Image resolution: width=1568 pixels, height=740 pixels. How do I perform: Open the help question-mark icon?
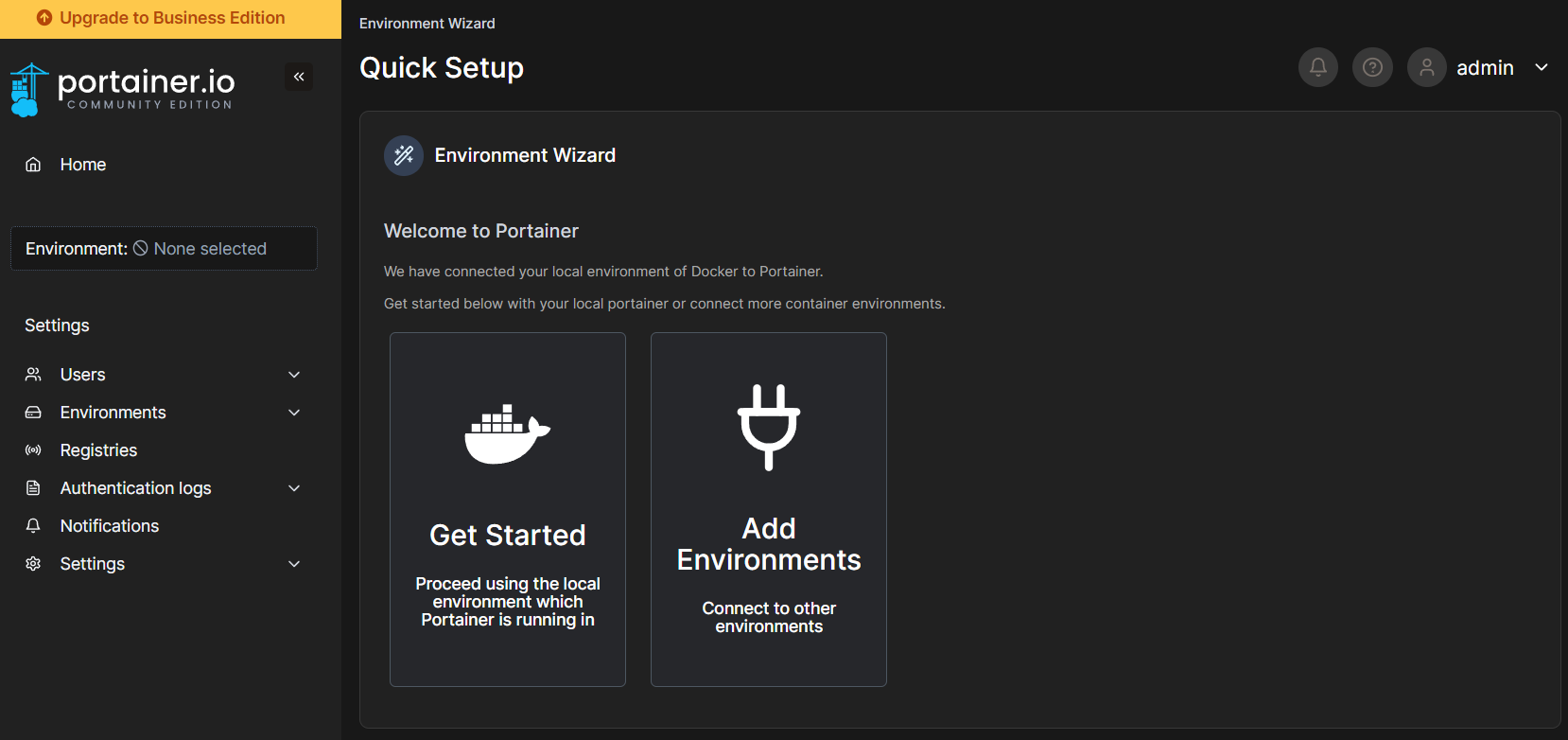pos(1372,67)
